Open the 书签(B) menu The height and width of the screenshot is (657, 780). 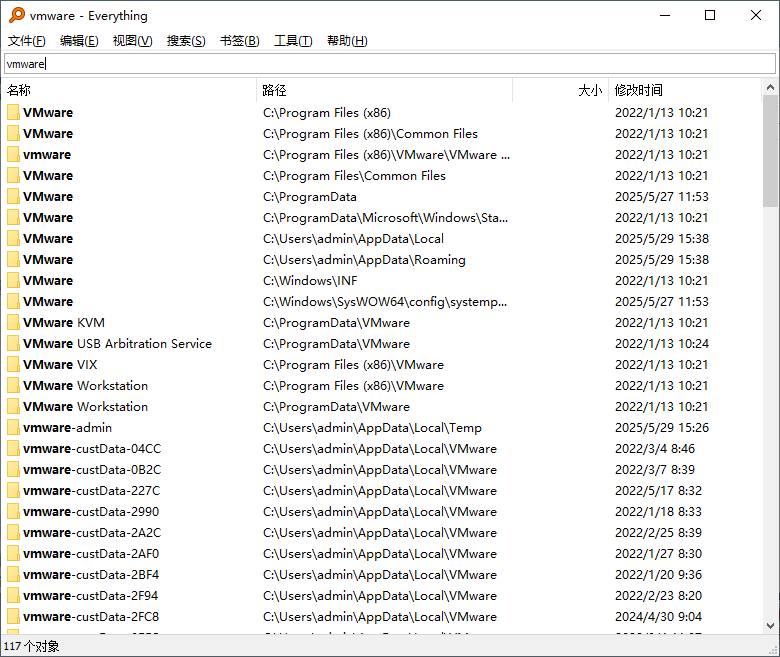click(240, 41)
